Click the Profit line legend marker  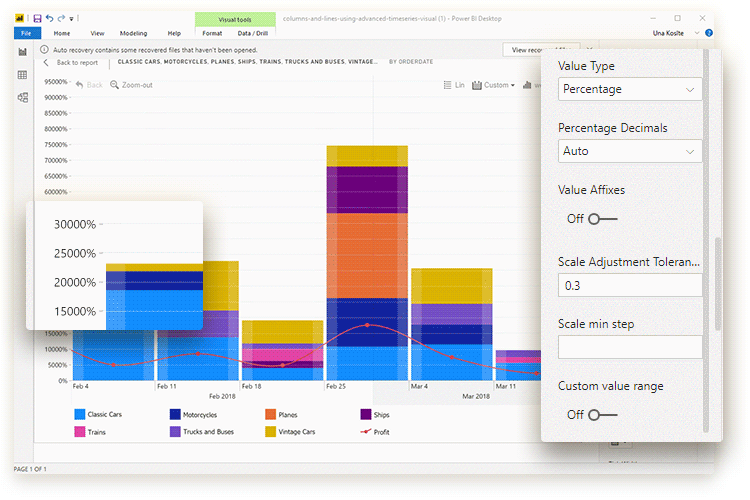coord(366,432)
